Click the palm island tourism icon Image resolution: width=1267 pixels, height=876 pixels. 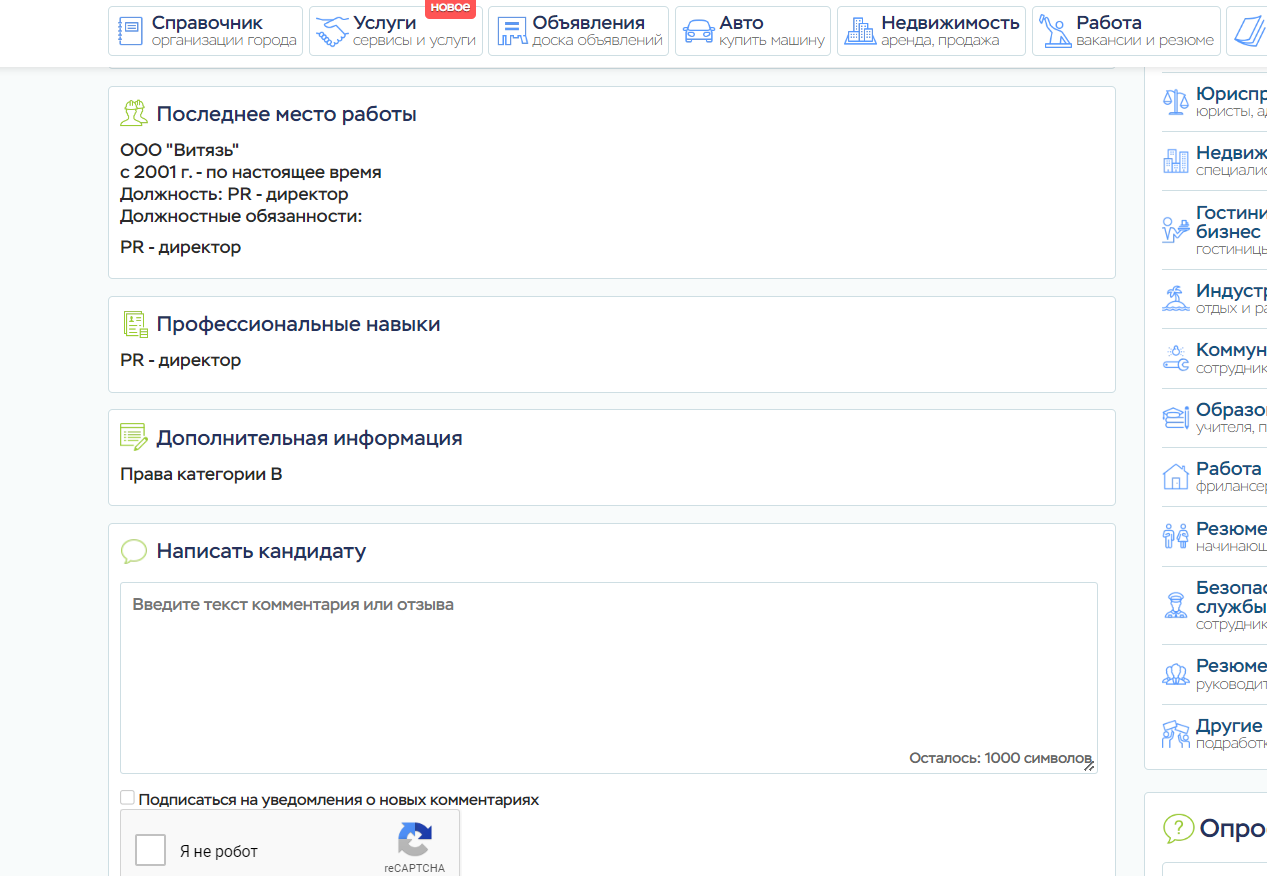1175,298
